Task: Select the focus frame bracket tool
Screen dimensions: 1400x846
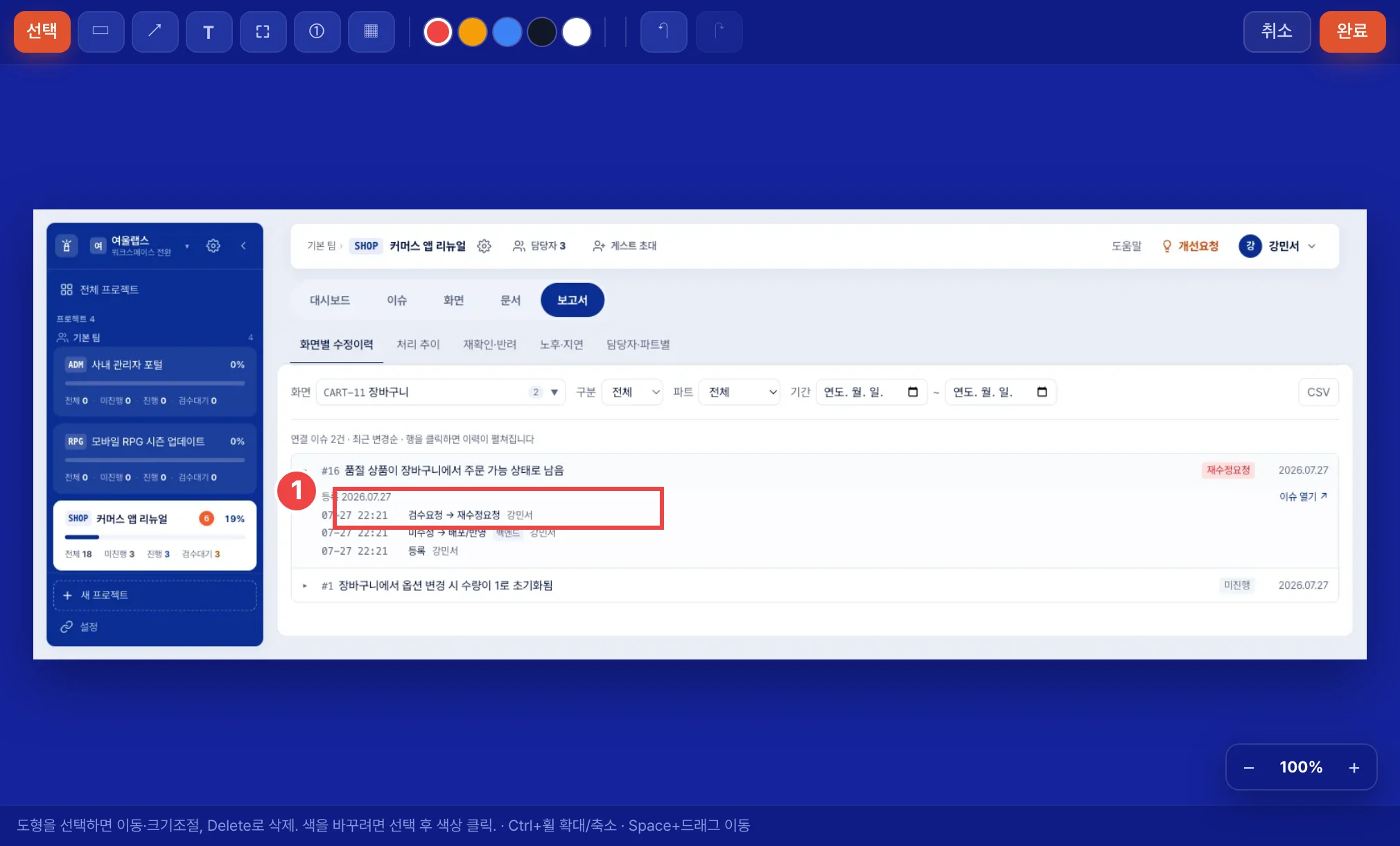Action: [x=263, y=31]
